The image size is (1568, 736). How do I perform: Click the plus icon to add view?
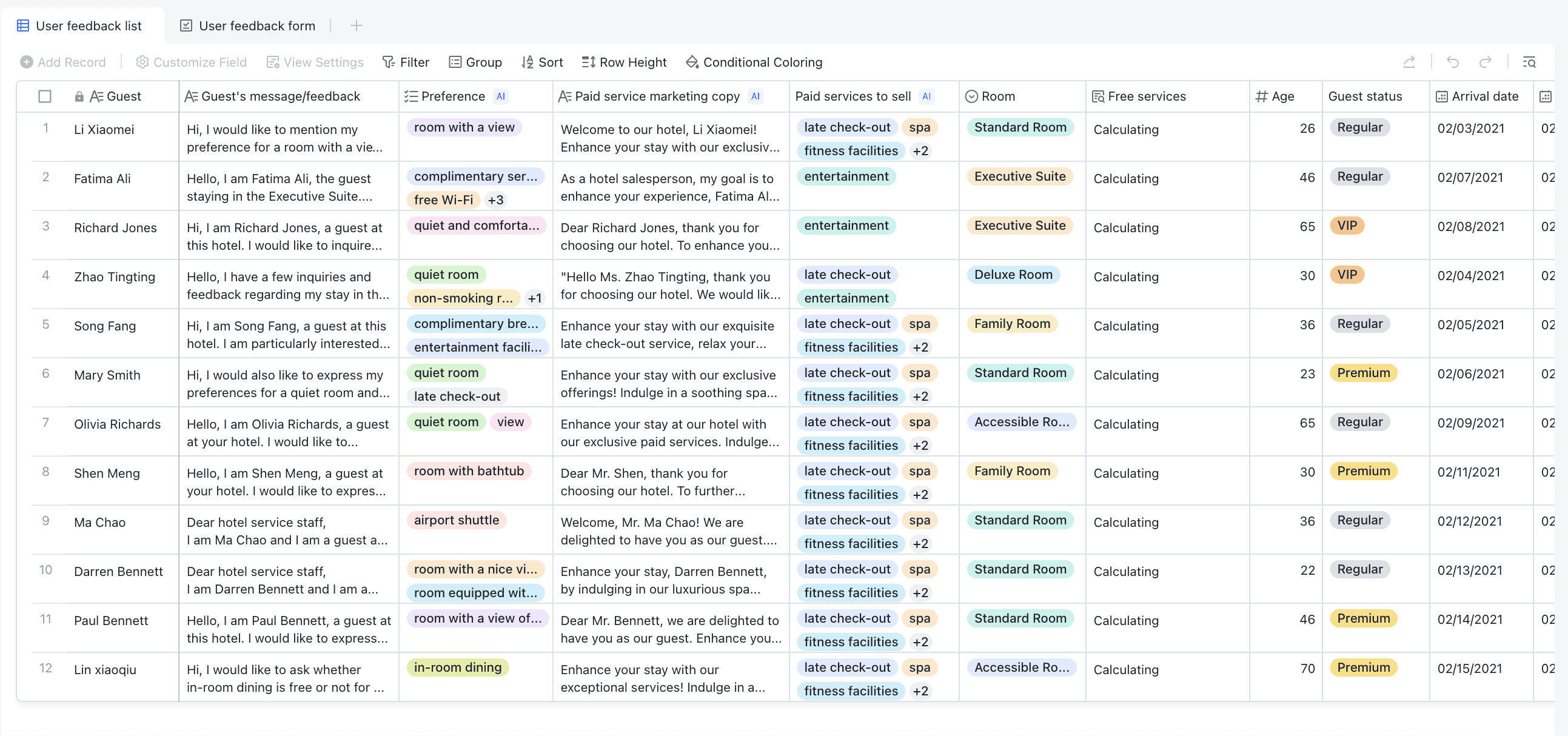[356, 25]
